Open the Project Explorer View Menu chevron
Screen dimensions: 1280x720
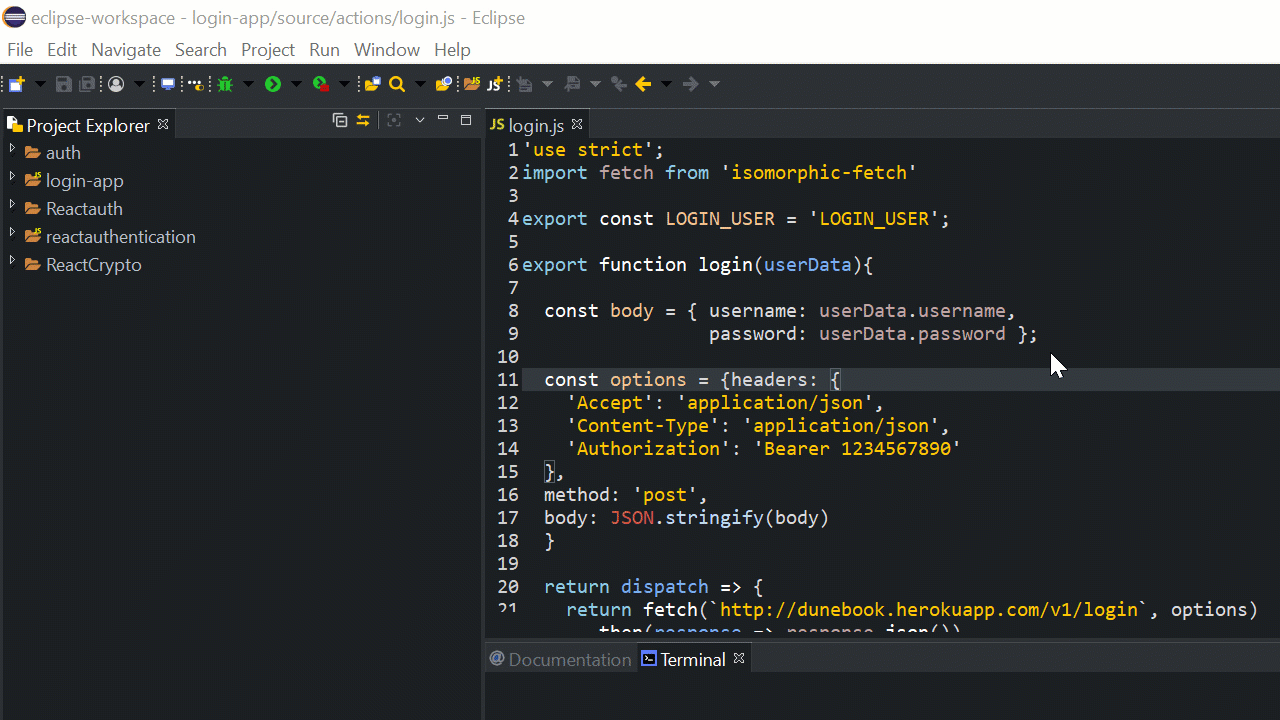tap(420, 120)
